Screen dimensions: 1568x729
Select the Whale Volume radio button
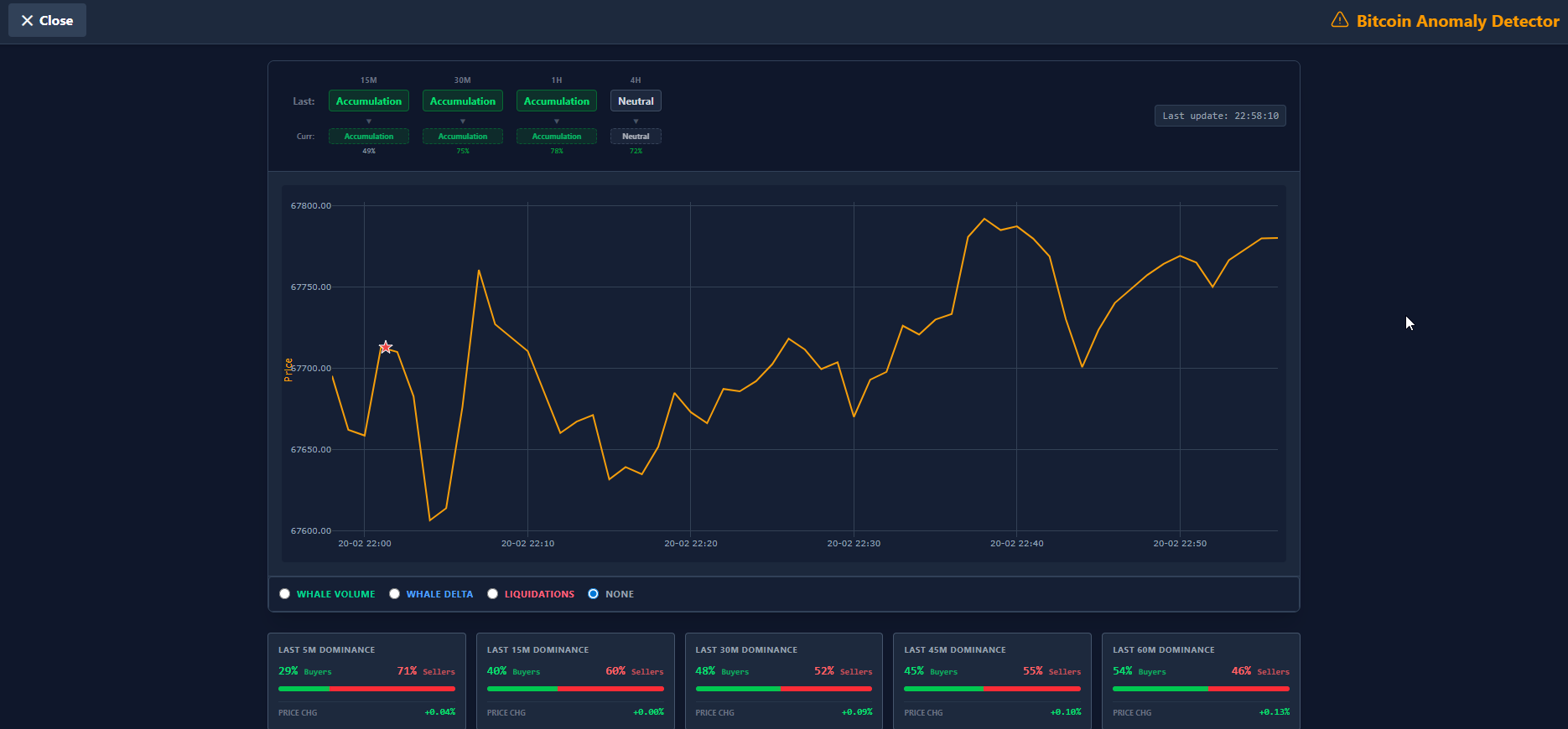285,594
